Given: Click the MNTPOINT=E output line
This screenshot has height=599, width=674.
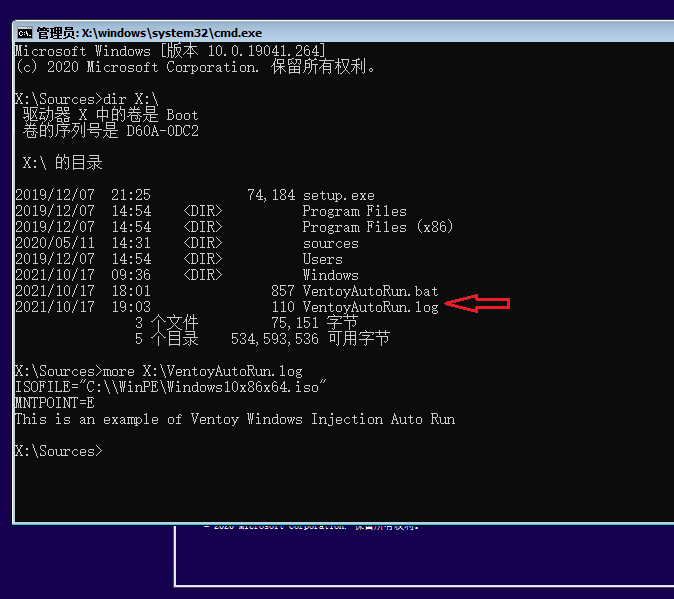Looking at the screenshot, I should [x=54, y=403].
